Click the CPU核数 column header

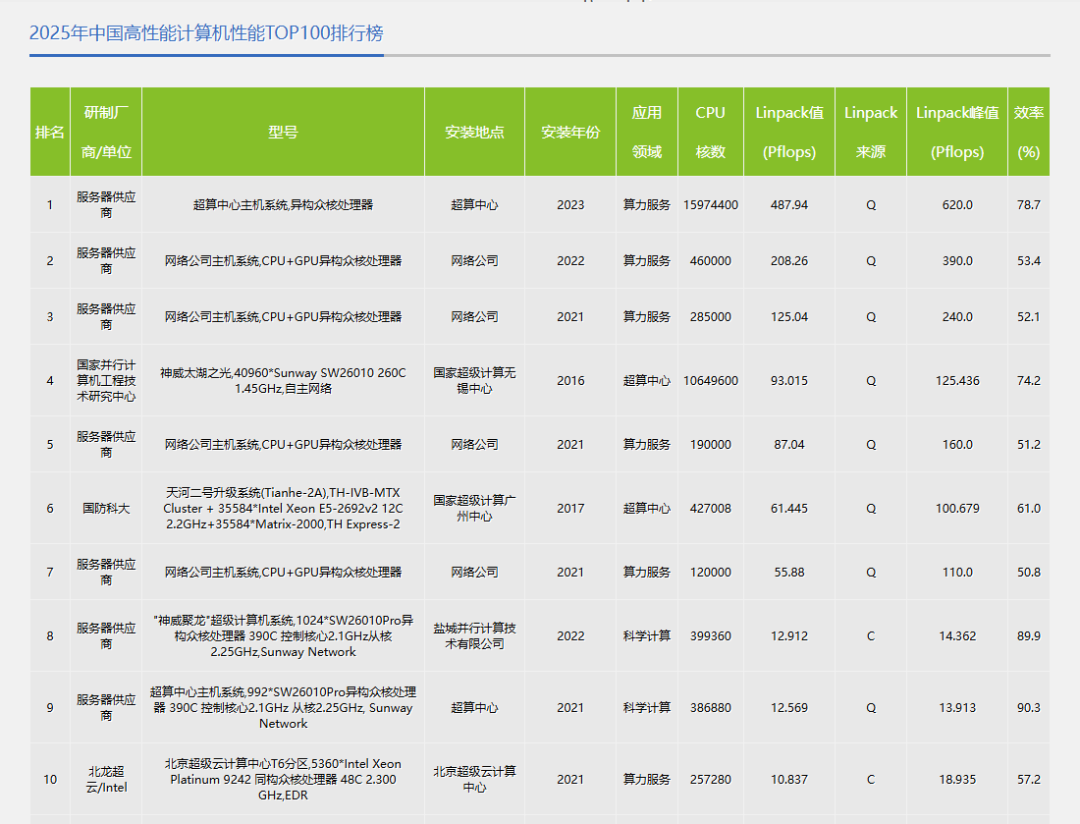[710, 132]
